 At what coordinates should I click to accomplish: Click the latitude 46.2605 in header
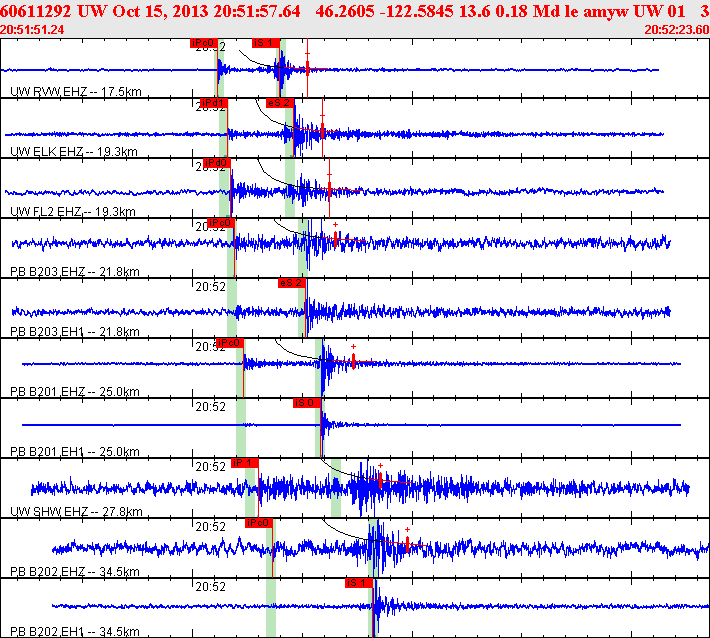(x=345, y=11)
